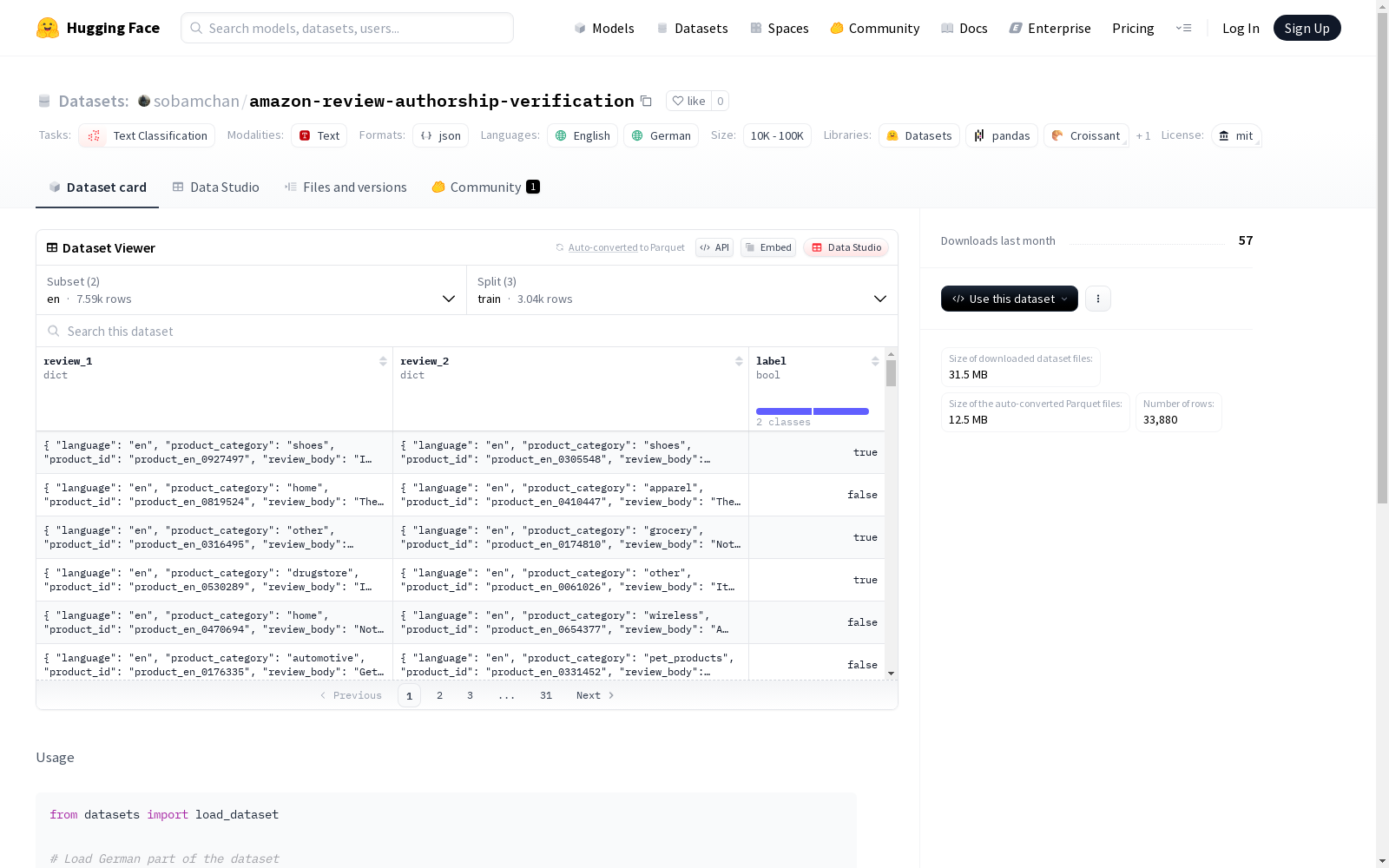Viewport: 1389px width, 868px height.
Task: Open the Dataset card tab
Action: [97, 187]
